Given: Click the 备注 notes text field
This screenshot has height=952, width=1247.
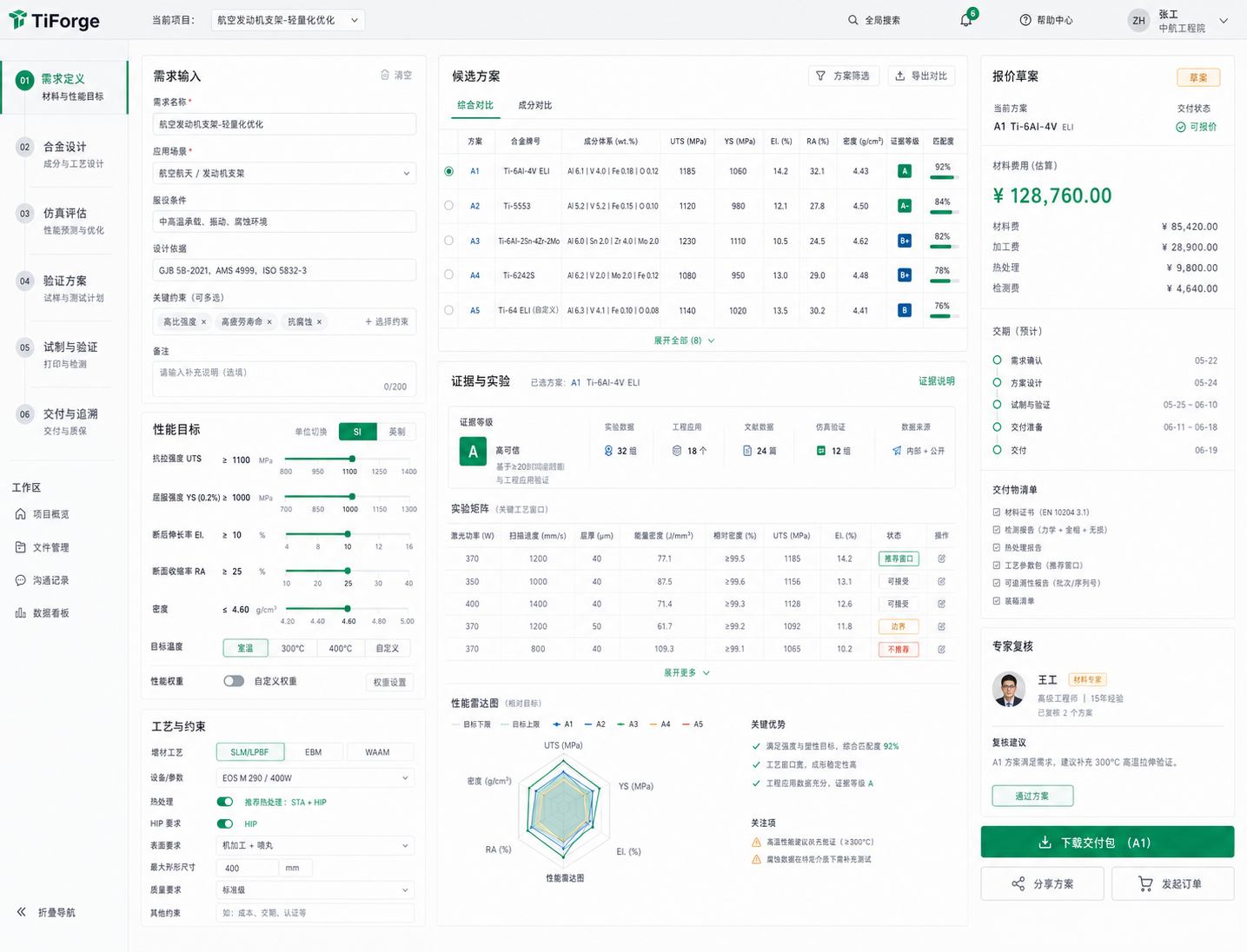Looking at the screenshot, I should click(x=284, y=379).
